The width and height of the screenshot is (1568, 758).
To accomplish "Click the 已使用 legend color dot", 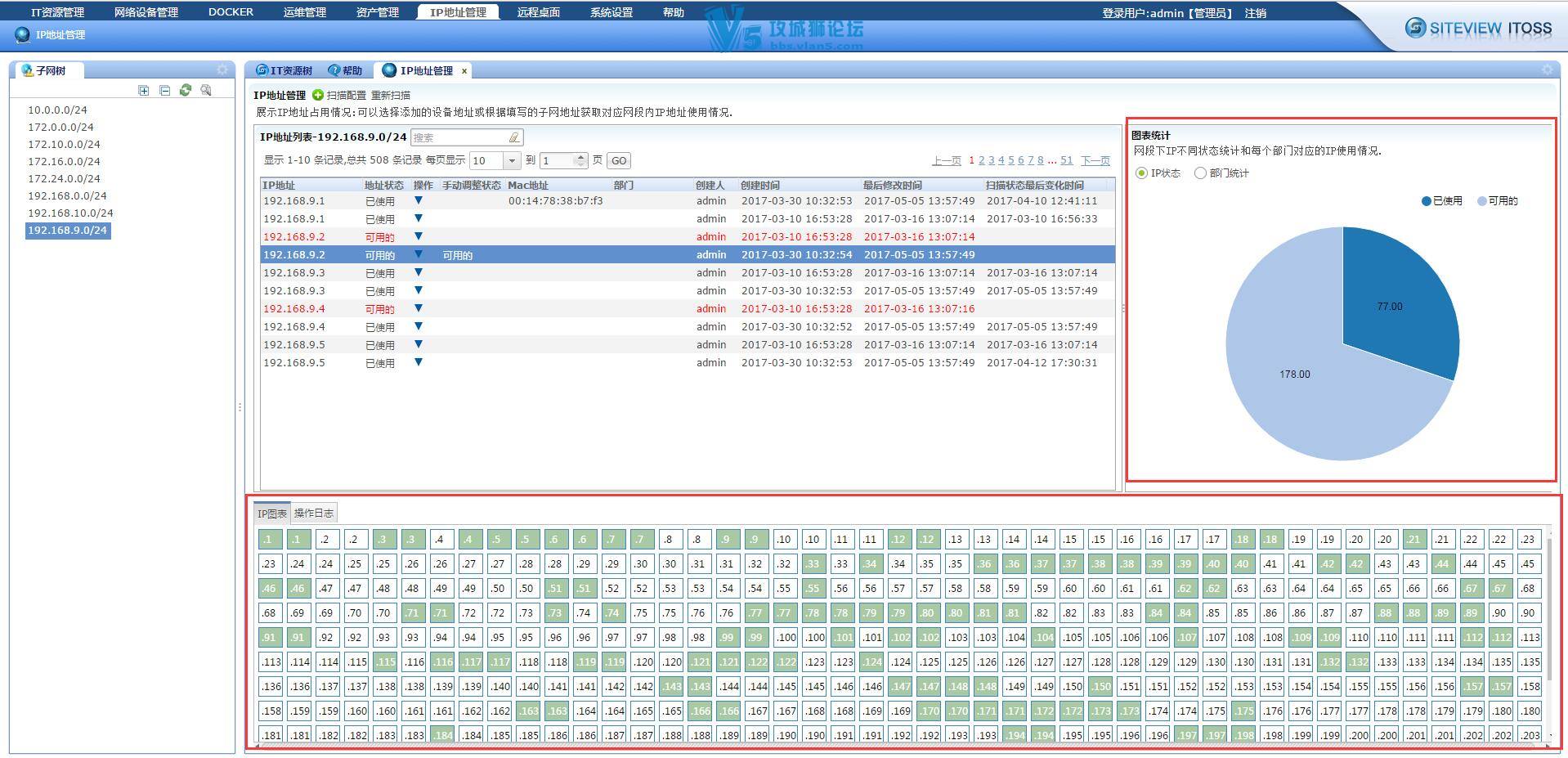I will 1427,201.
